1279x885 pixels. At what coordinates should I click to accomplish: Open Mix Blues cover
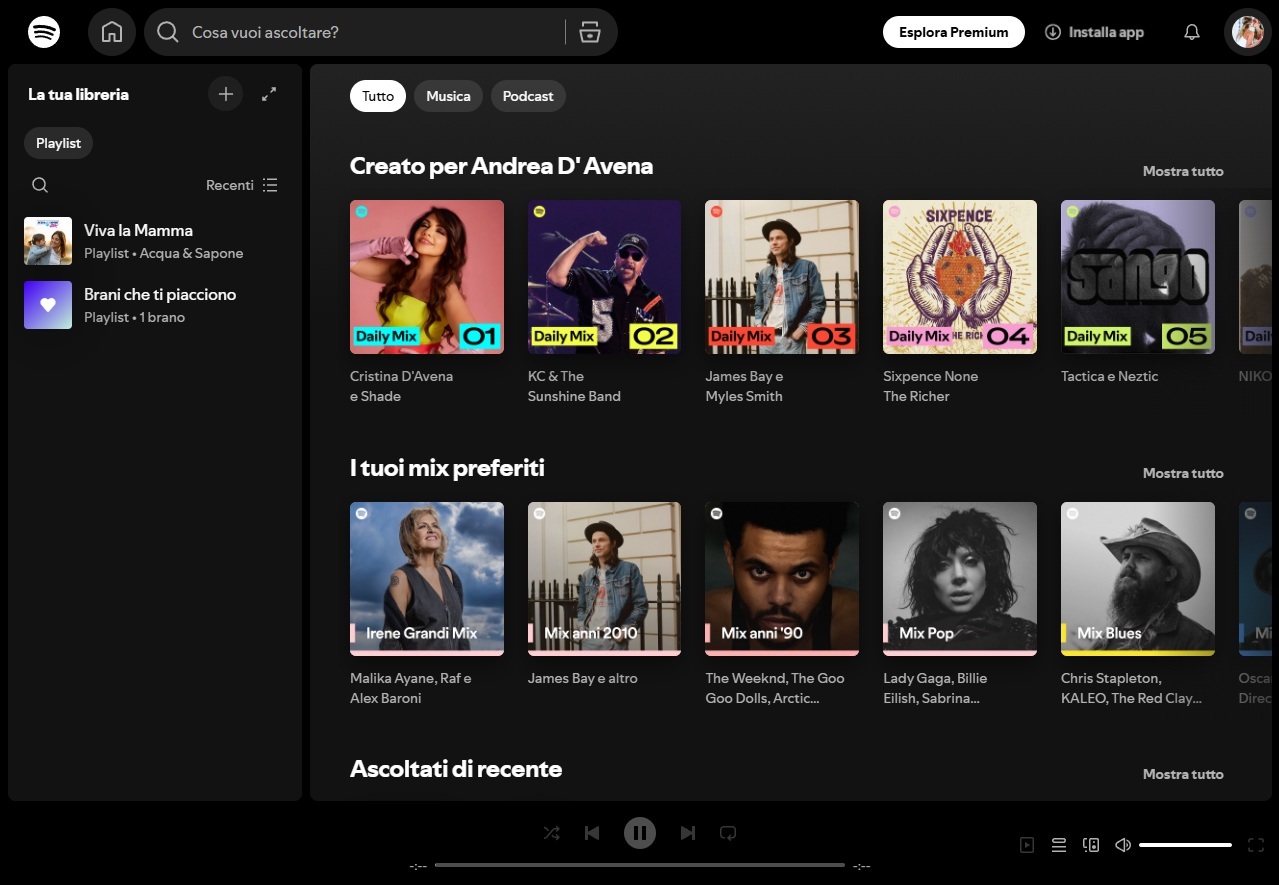click(x=1138, y=579)
